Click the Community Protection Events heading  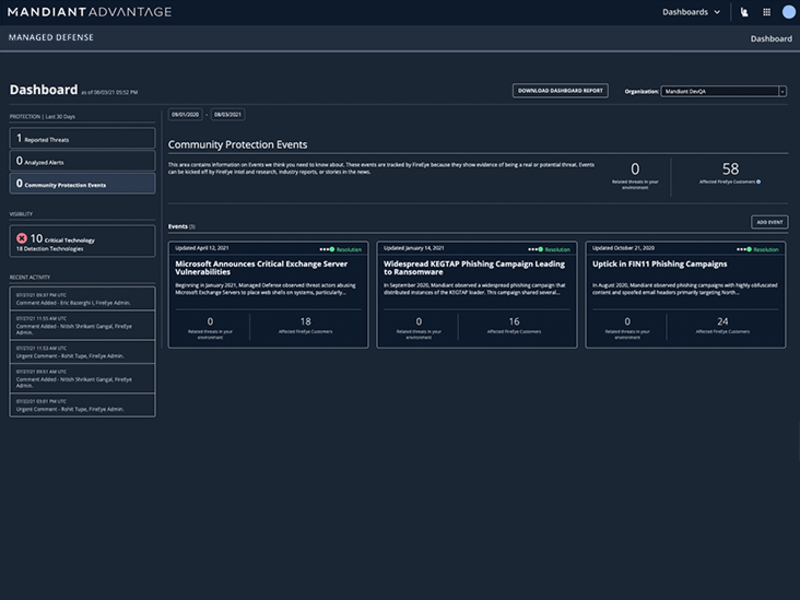238,145
